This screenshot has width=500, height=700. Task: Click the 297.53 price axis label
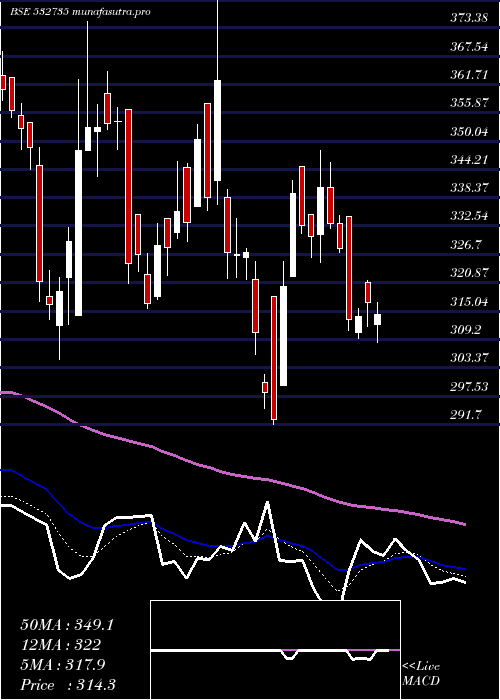(x=469, y=386)
